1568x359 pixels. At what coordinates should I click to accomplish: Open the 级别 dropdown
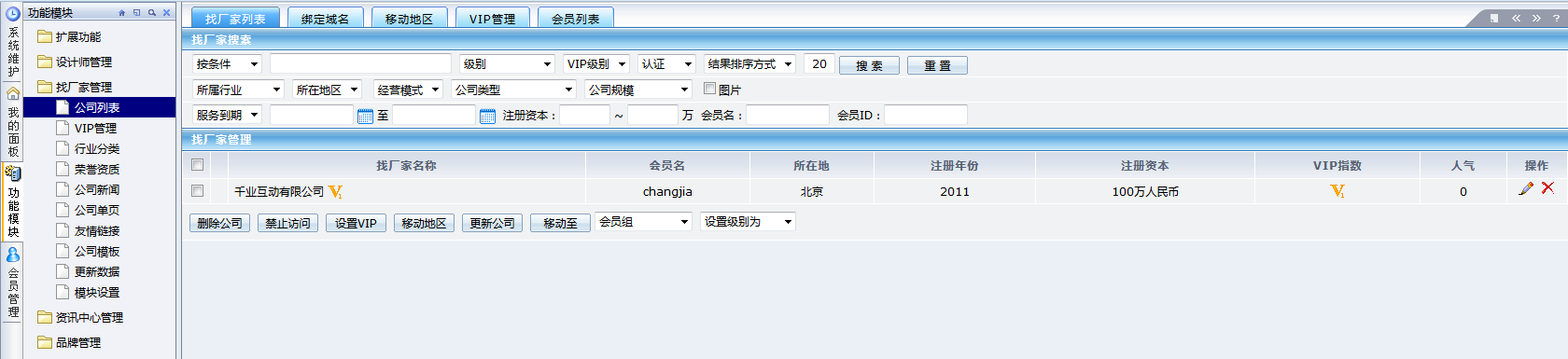pyautogui.click(x=508, y=64)
